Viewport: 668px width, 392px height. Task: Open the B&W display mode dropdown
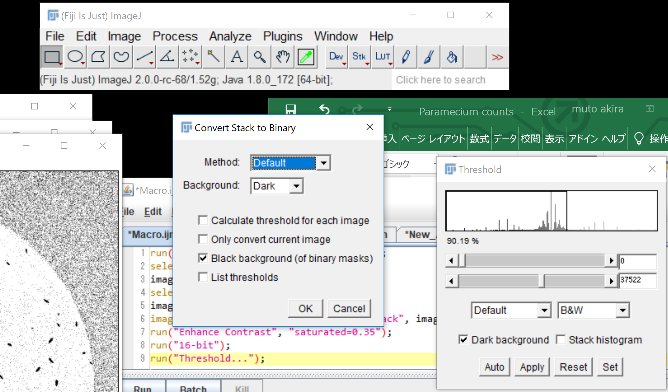(x=593, y=310)
